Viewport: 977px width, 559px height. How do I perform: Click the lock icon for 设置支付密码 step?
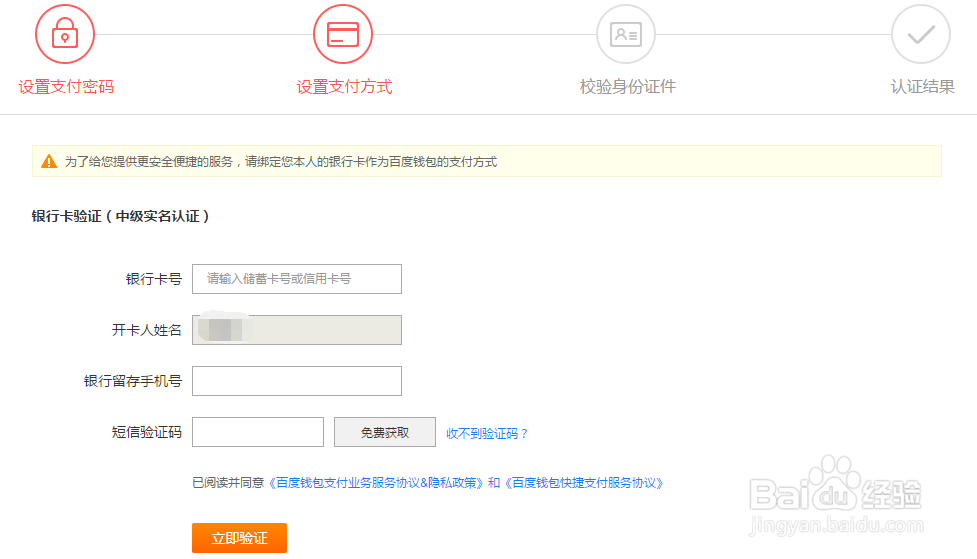point(65,34)
